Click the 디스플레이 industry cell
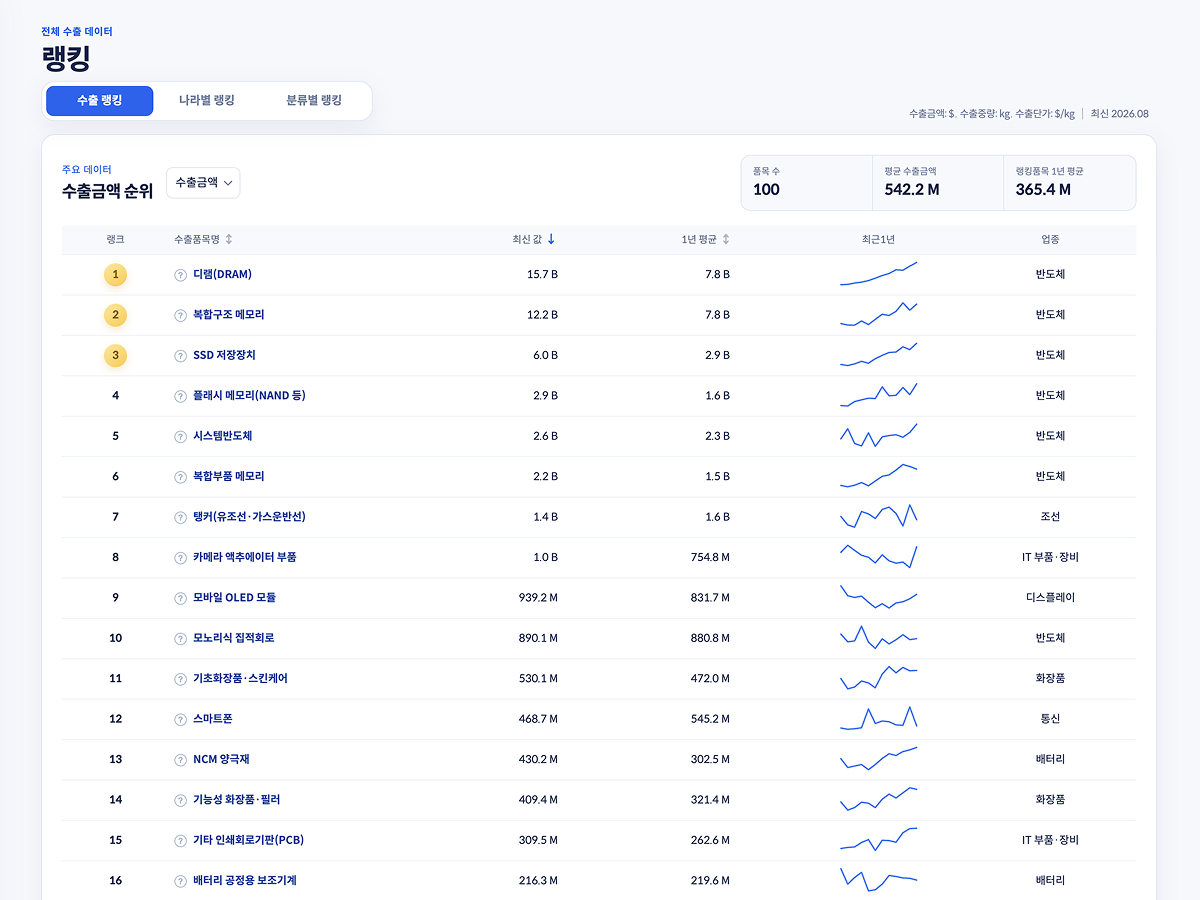 coord(1050,598)
